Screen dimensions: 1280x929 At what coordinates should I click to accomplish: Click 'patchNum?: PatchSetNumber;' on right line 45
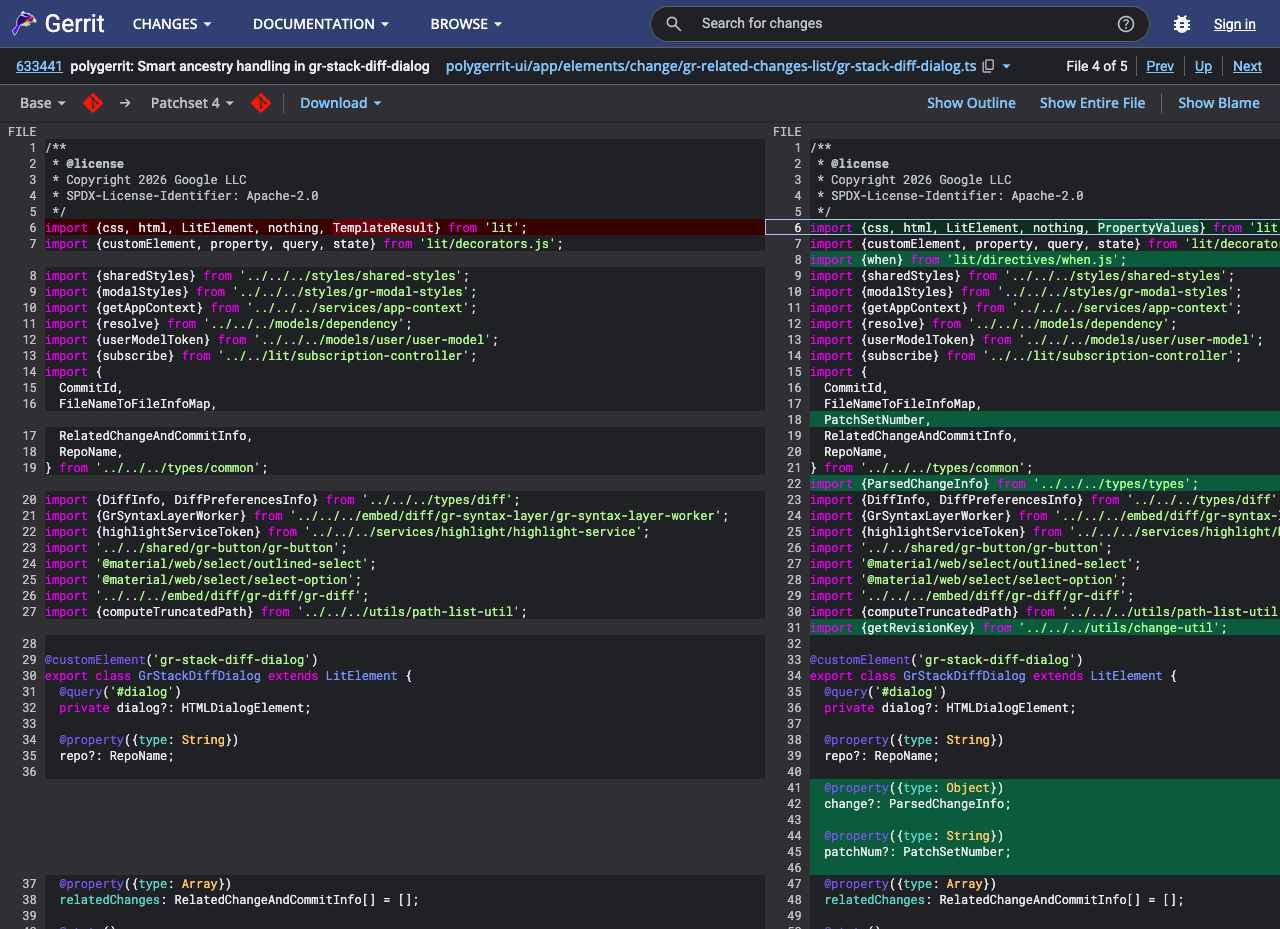click(918, 852)
